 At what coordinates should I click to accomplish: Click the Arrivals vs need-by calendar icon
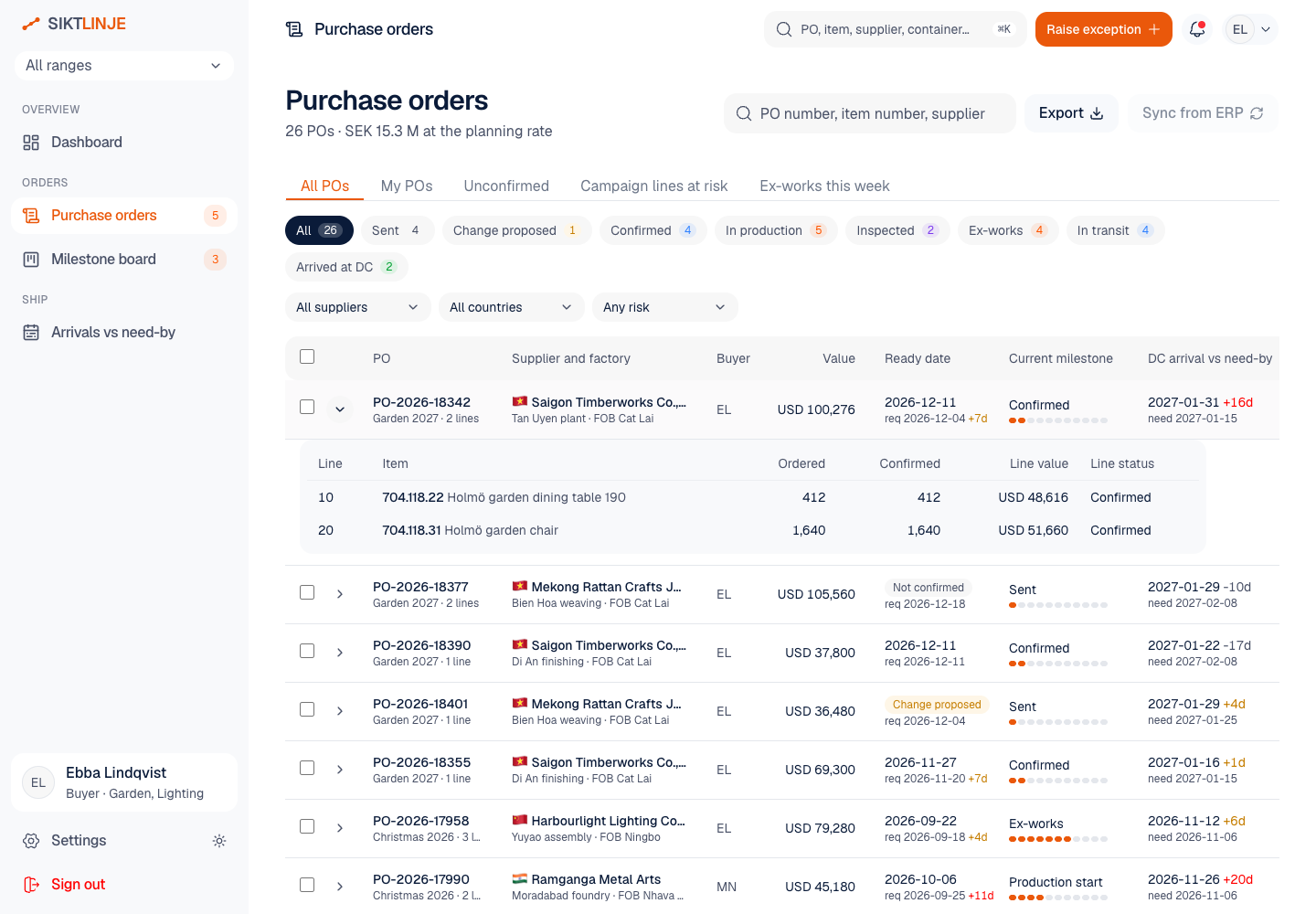tap(31, 333)
